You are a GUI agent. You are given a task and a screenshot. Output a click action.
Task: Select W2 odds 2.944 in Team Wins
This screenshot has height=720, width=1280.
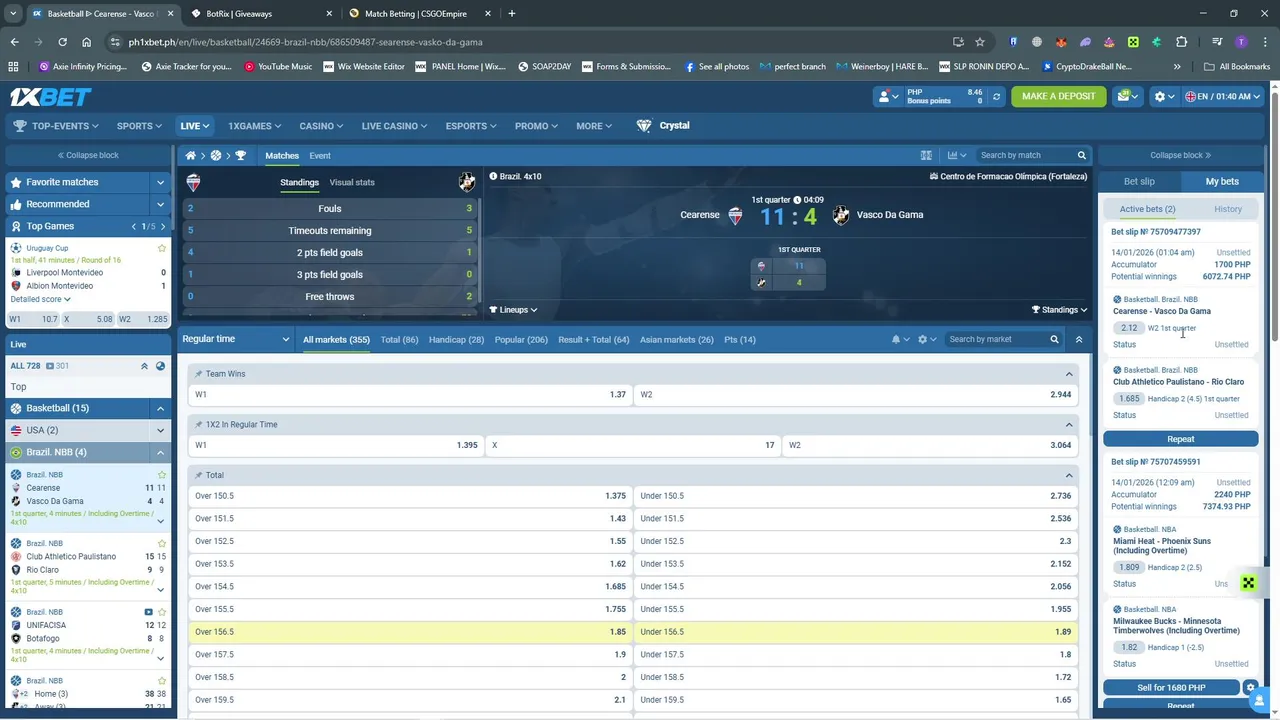[856, 395]
